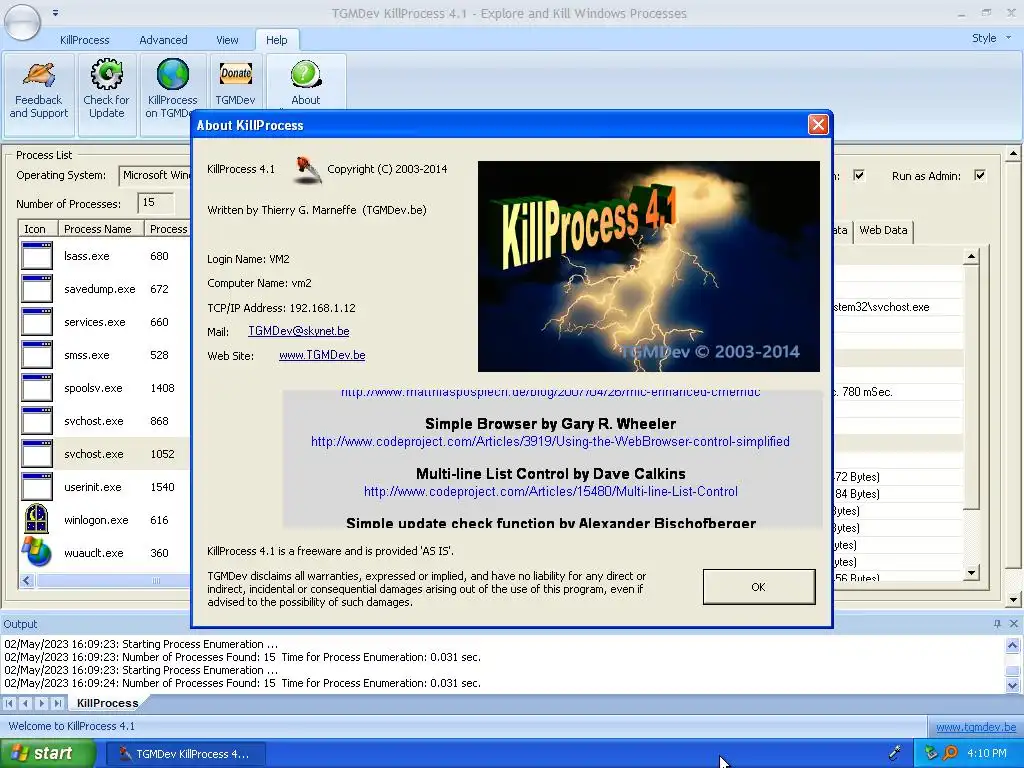1024x768 pixels.
Task: Click Output panel scroll up arrow
Action: [1012, 645]
